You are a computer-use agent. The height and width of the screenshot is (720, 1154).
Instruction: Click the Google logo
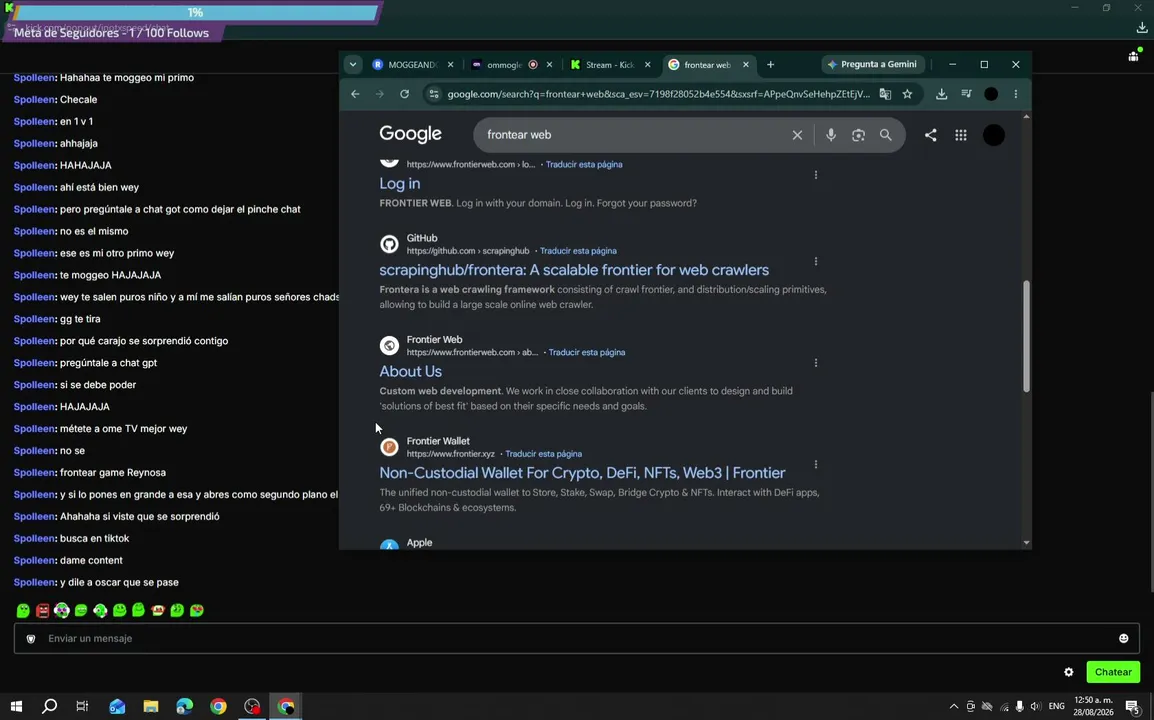(x=411, y=135)
